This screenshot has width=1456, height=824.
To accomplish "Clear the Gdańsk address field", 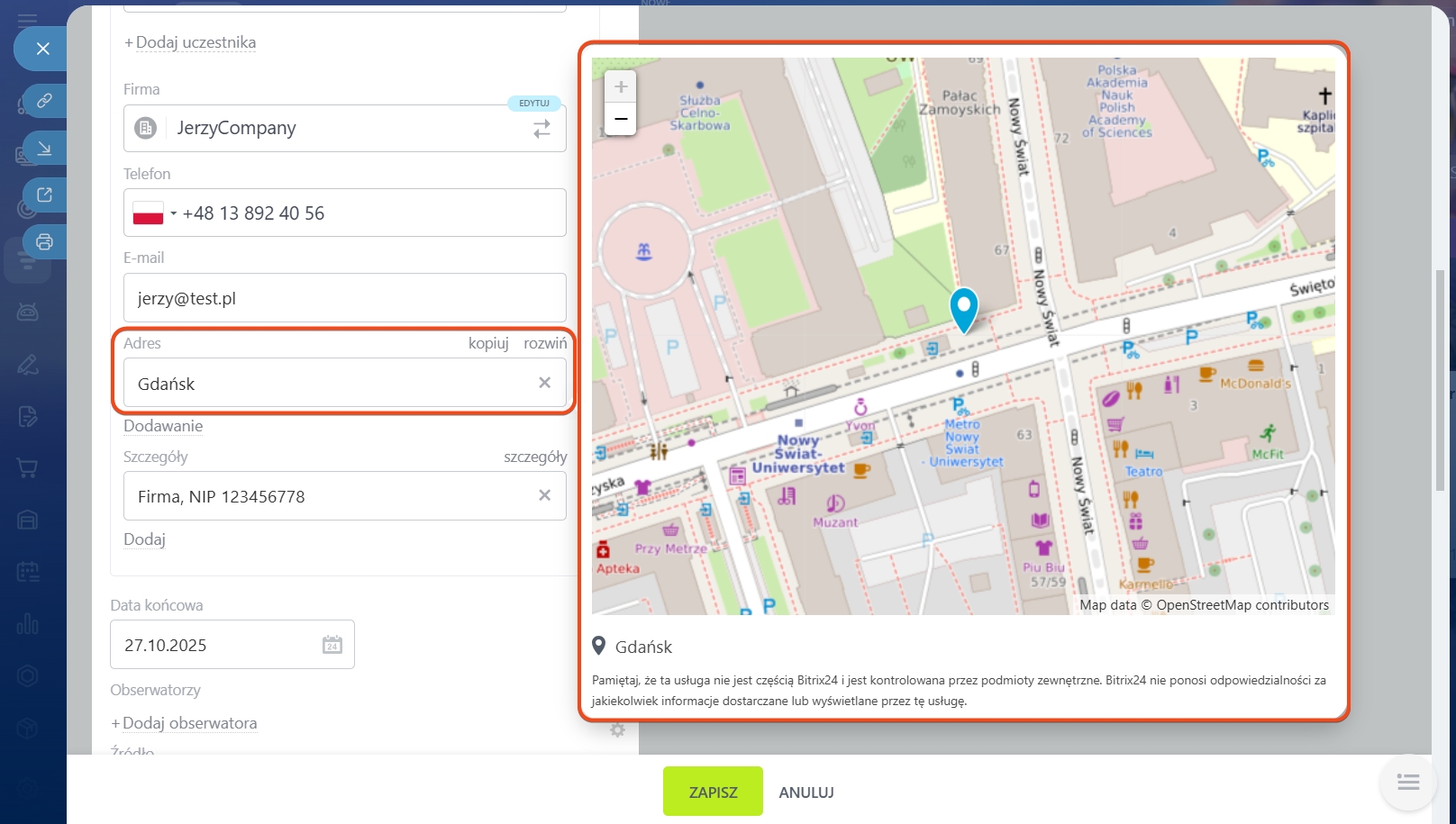I will point(544,383).
